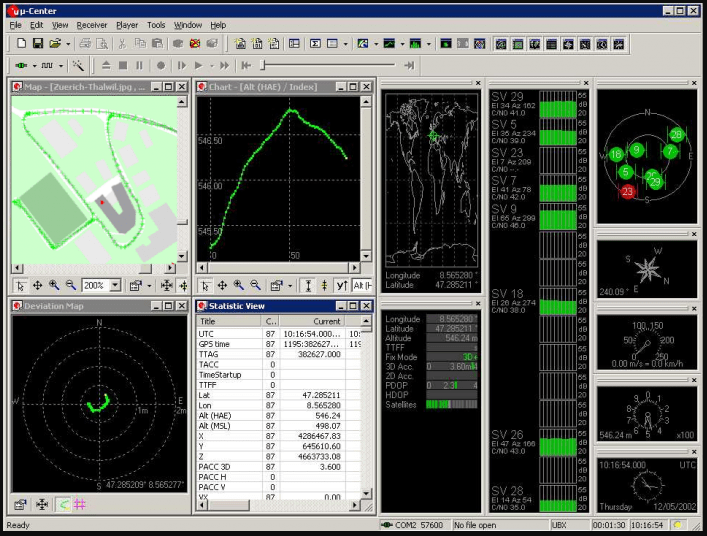Toggle the green angle button in Deviation Map

tap(62, 505)
